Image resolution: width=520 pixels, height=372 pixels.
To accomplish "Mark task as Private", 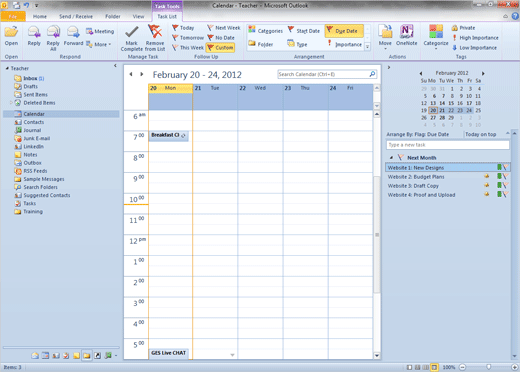I will coord(463,28).
